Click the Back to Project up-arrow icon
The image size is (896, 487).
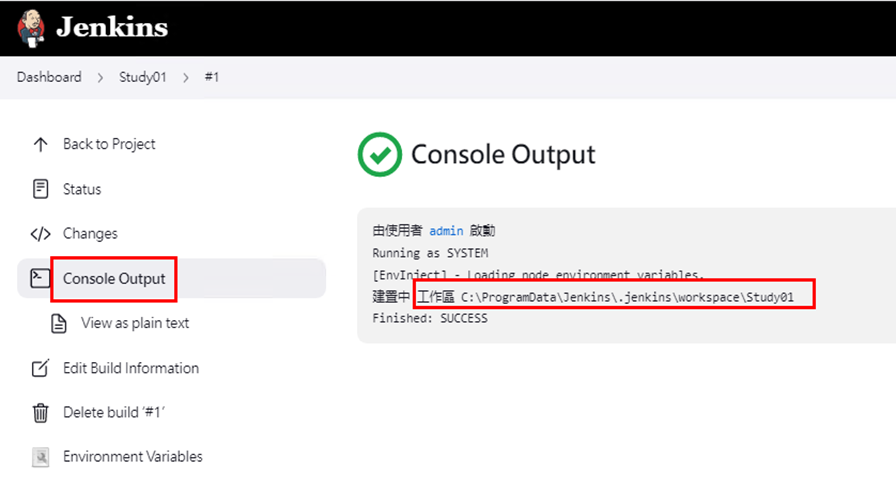pos(40,145)
